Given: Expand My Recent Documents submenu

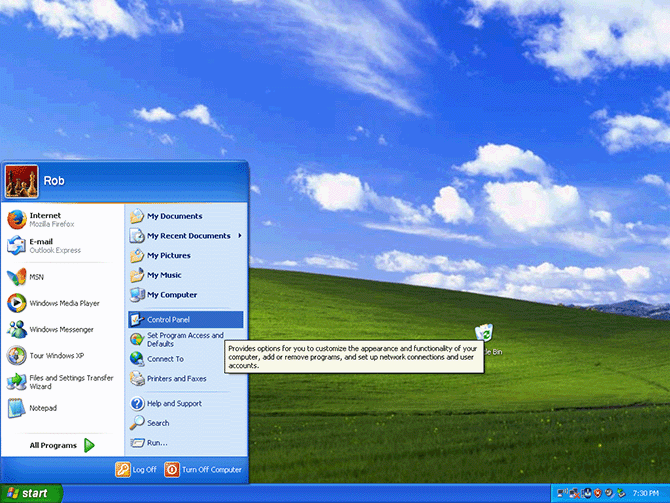Looking at the screenshot, I should tap(185, 236).
